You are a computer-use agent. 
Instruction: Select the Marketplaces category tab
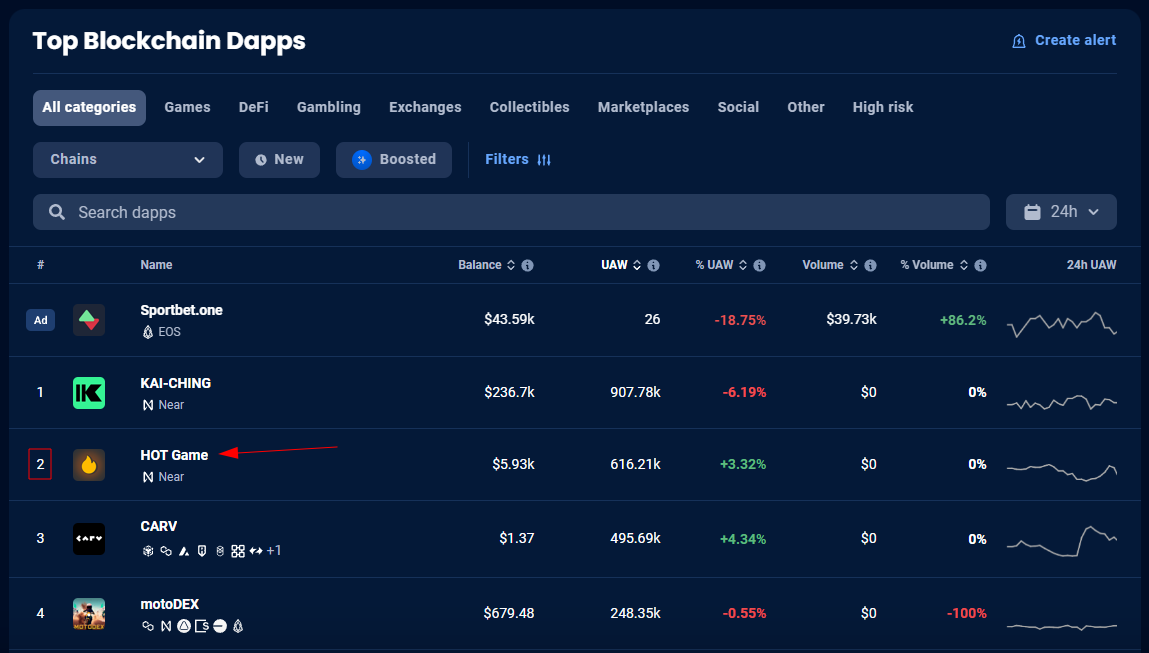[x=643, y=108]
